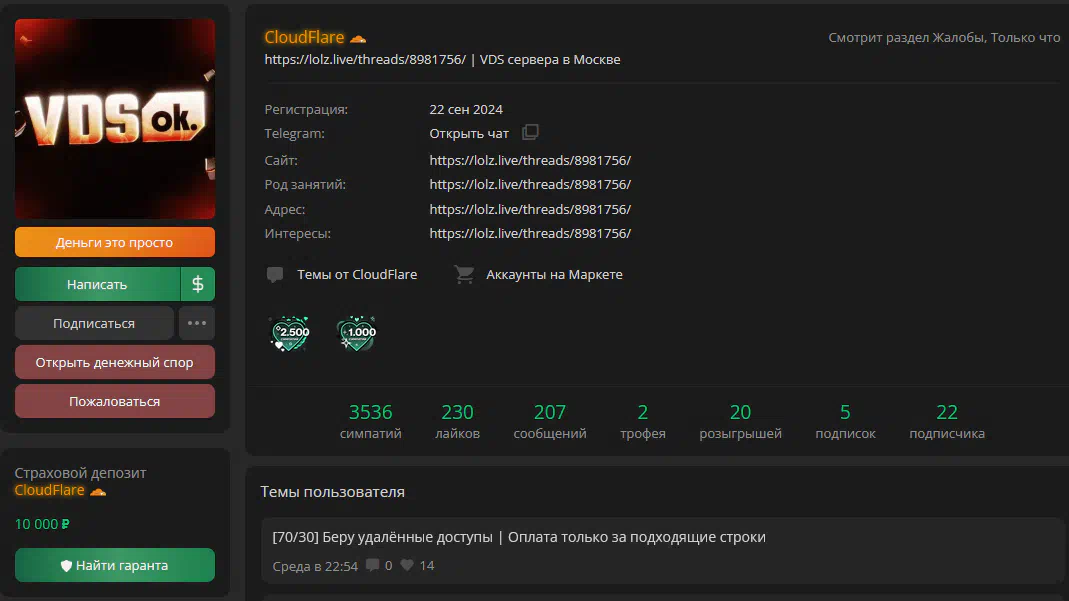The height and width of the screenshot is (601, 1069).
Task: Click the 1.000 sympathies trophy badge
Action: 357,333
